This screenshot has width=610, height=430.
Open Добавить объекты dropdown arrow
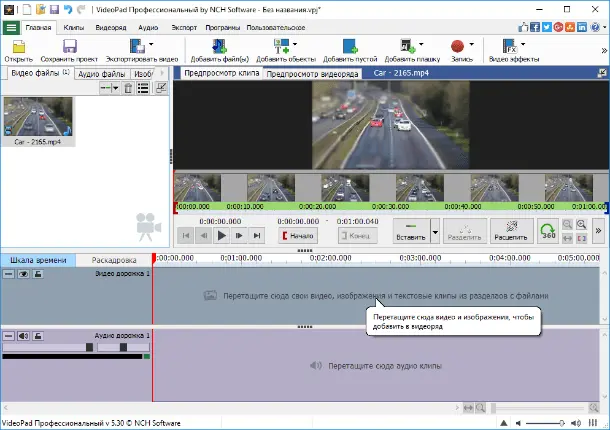[x=295, y=44]
